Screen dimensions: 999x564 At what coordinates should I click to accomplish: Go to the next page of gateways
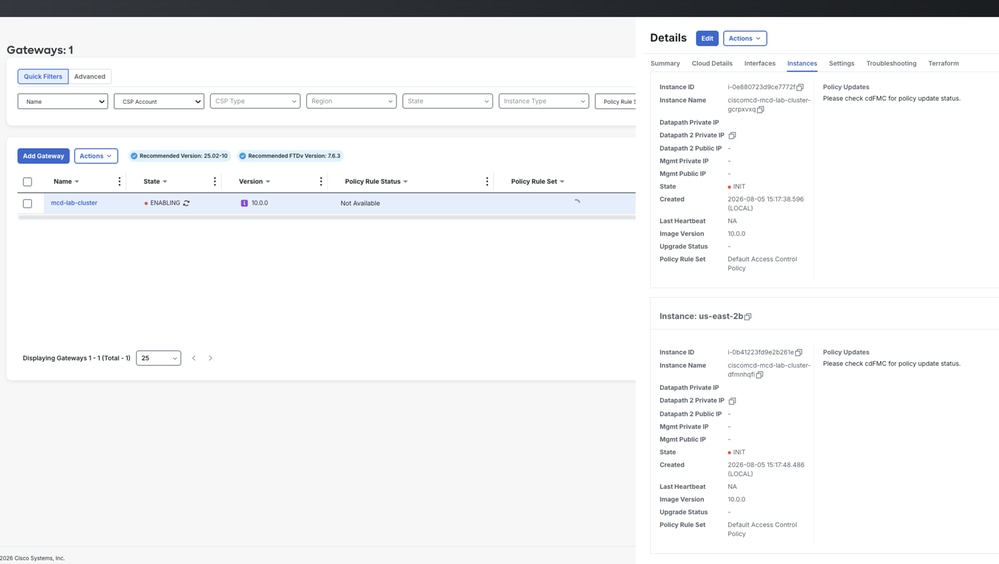210,358
